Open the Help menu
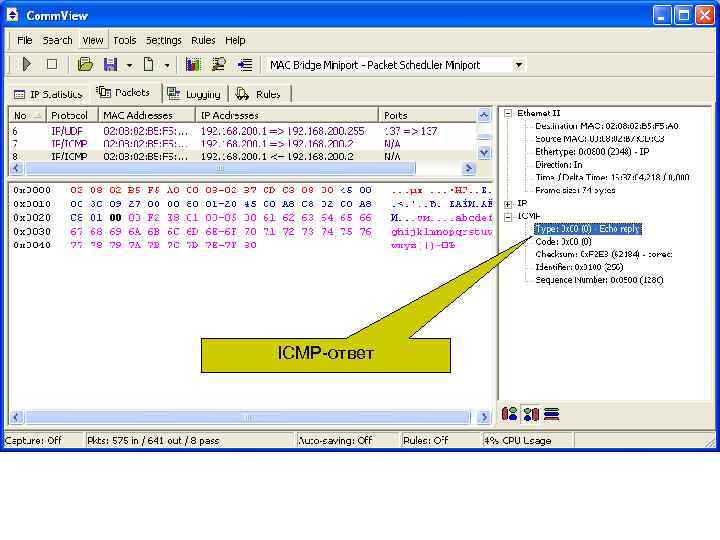Screen dimensions: 720x540 point(235,40)
